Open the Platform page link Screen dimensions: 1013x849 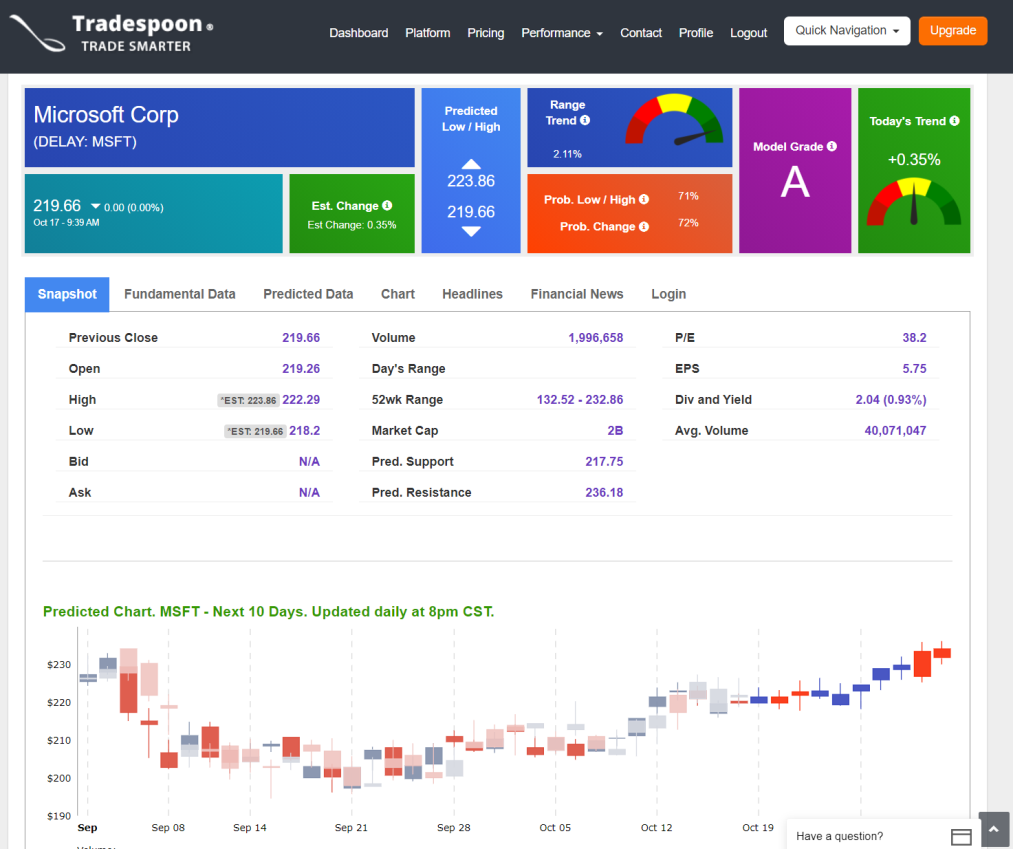pos(428,33)
